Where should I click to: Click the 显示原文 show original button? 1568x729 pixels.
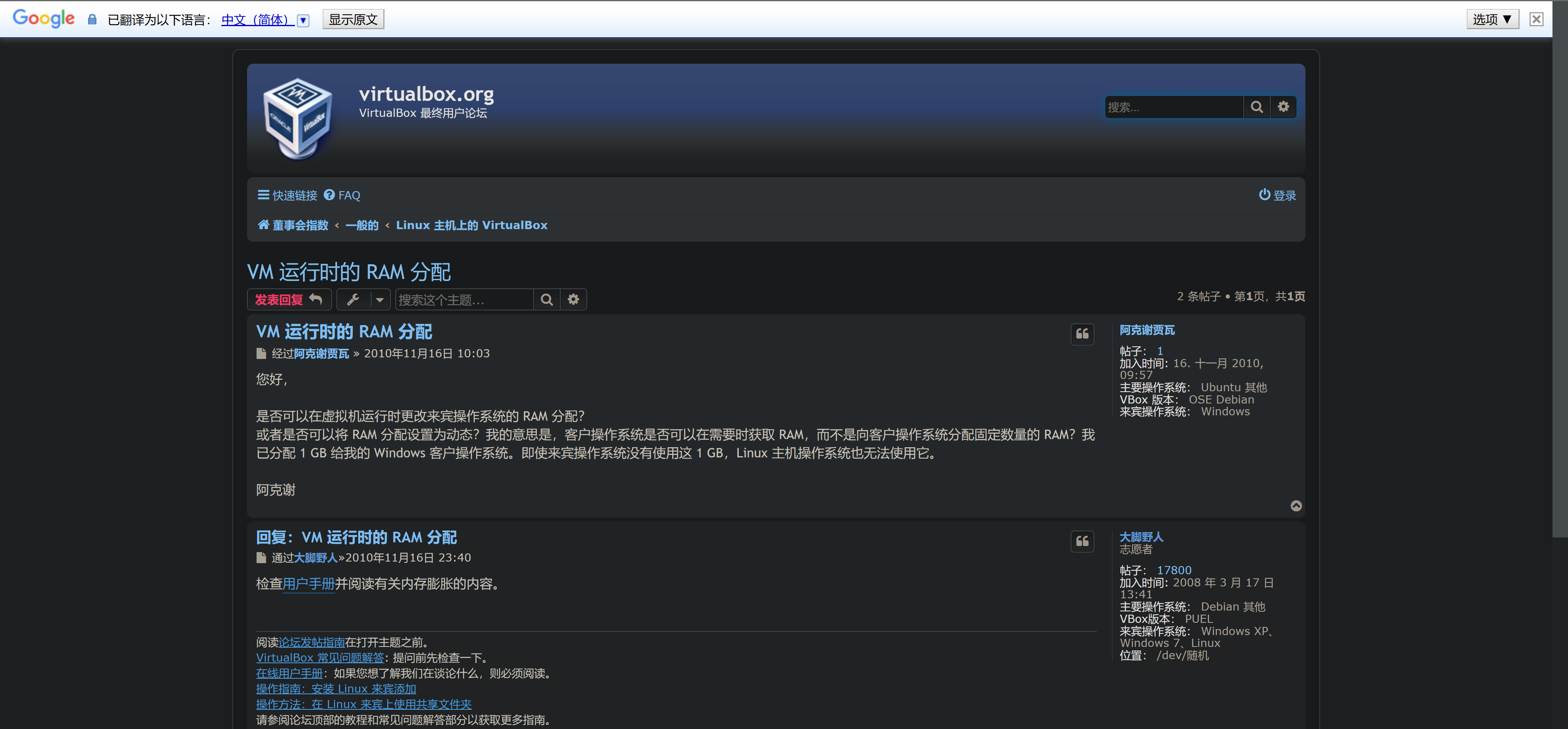353,20
